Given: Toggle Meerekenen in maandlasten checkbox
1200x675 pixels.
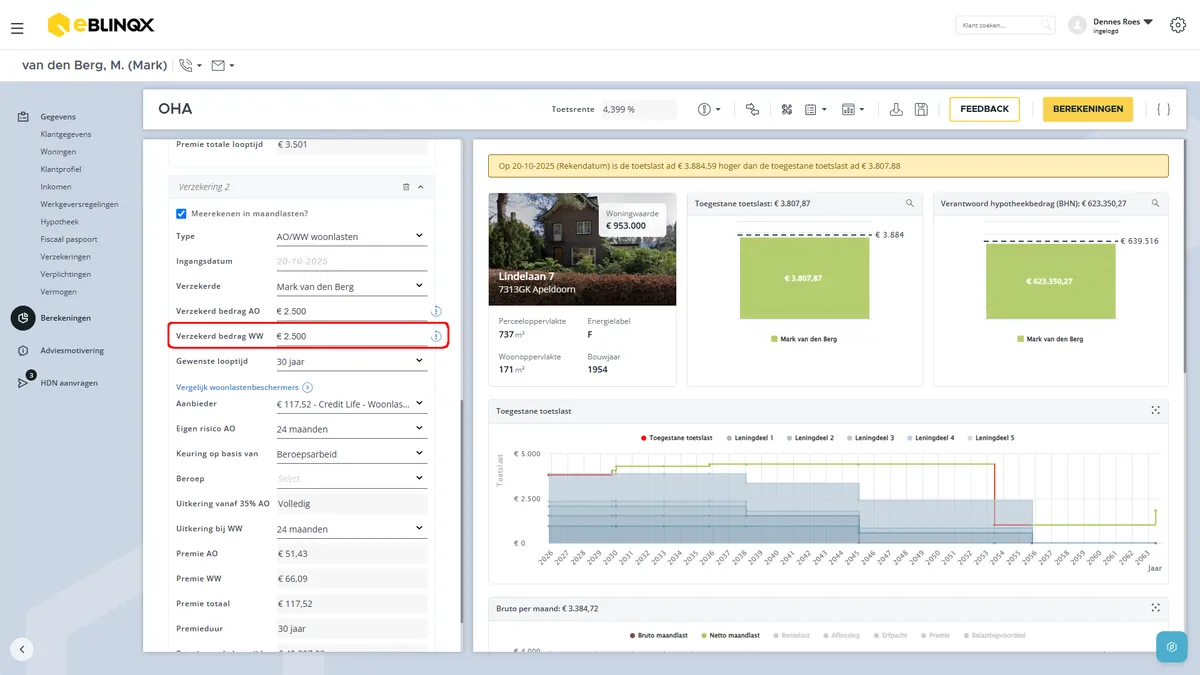Looking at the screenshot, I should point(181,213).
